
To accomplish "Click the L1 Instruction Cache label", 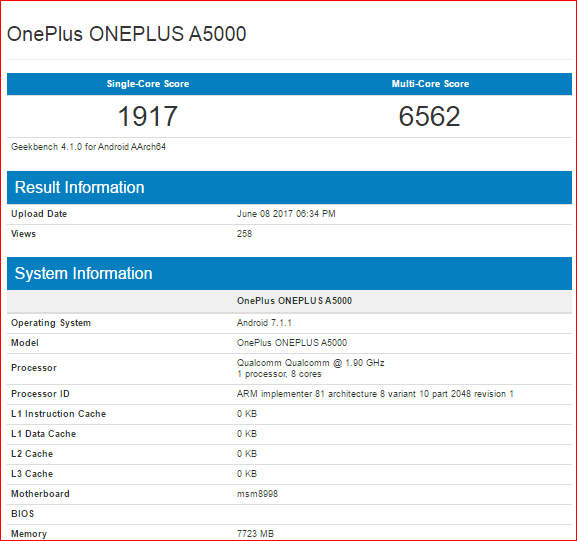I will 59,414.
